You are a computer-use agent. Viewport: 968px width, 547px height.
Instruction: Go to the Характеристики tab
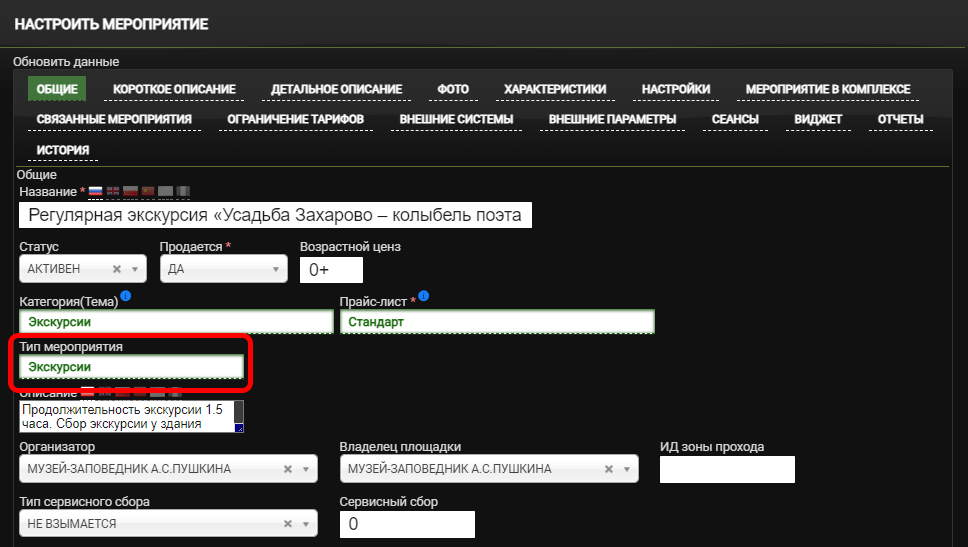(x=554, y=89)
